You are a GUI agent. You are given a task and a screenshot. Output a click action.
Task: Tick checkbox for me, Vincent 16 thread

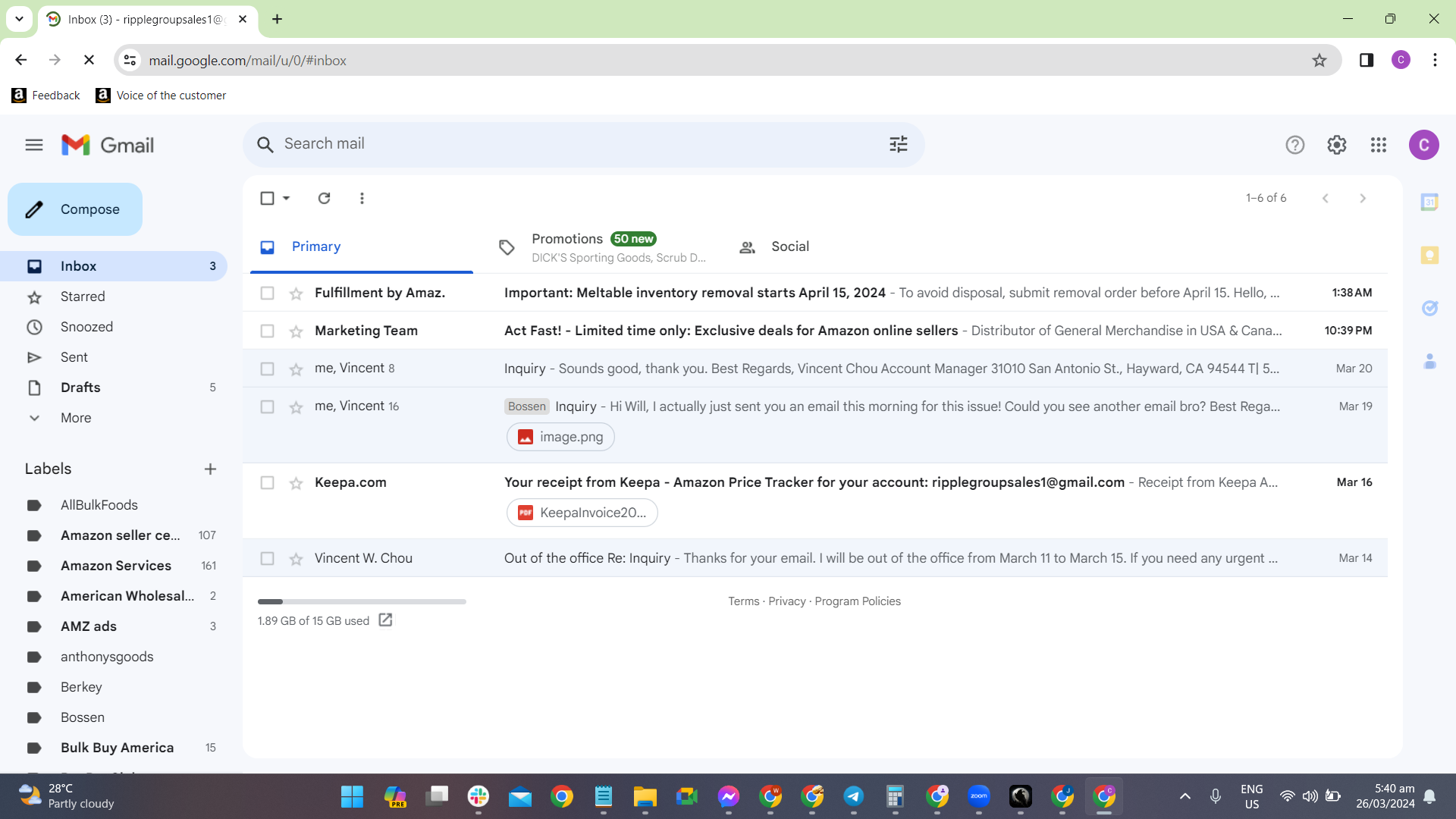click(x=267, y=406)
